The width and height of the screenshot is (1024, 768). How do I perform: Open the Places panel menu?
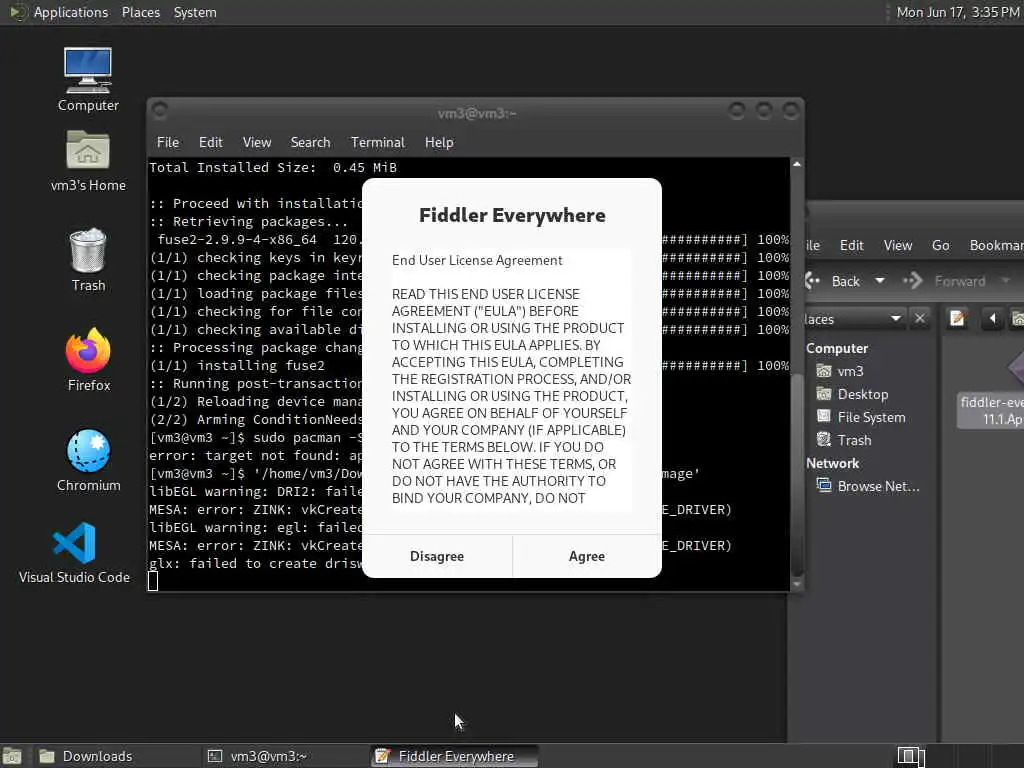tap(140, 12)
